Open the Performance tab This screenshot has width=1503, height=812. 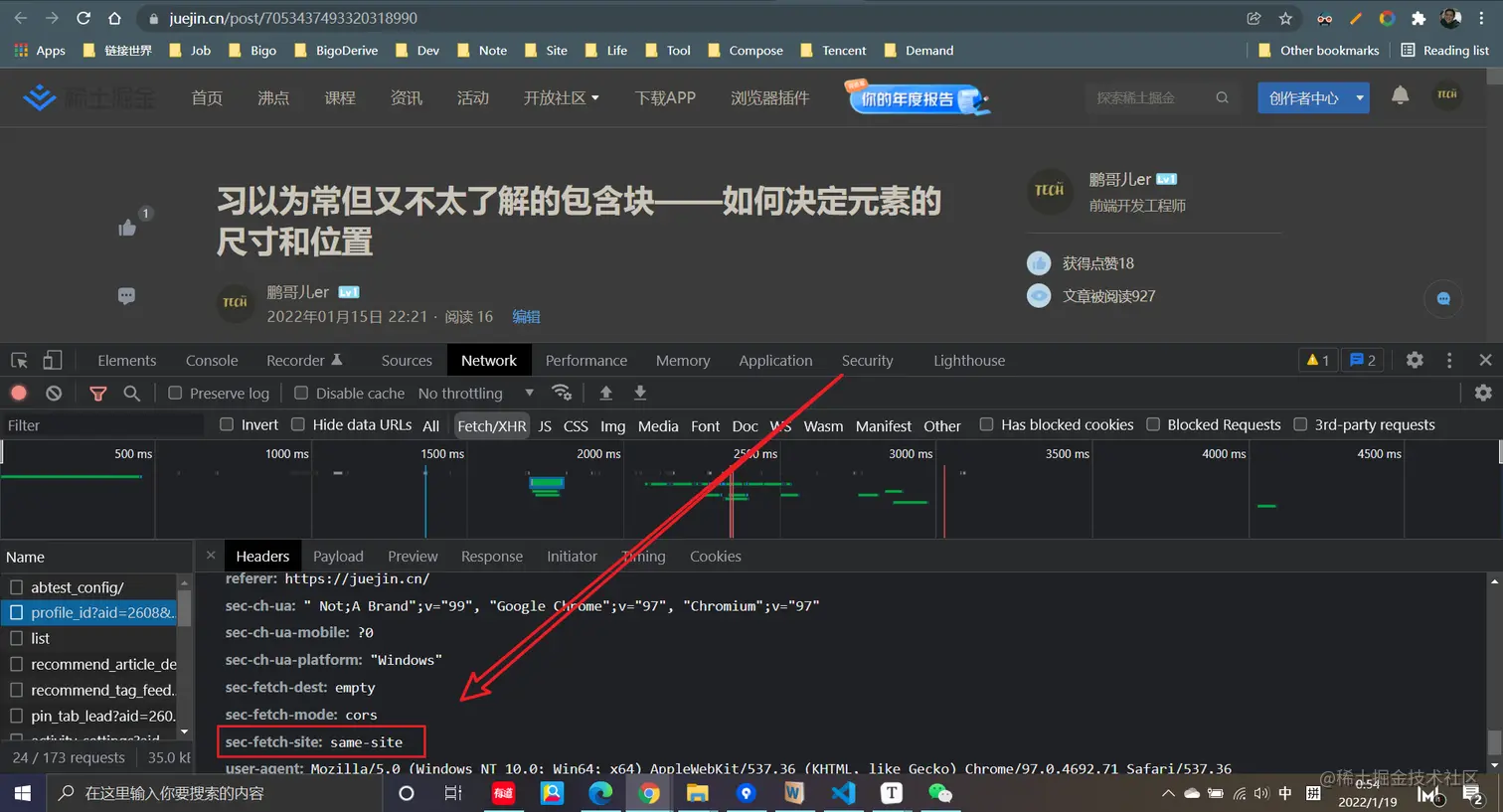[586, 361]
